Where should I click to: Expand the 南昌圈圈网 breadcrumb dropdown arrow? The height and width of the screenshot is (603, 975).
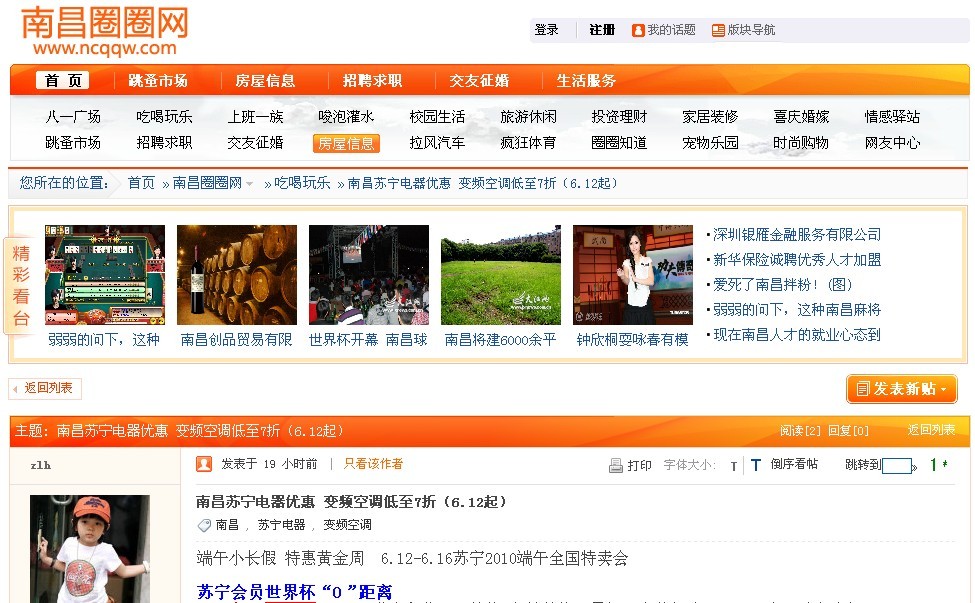click(x=249, y=183)
